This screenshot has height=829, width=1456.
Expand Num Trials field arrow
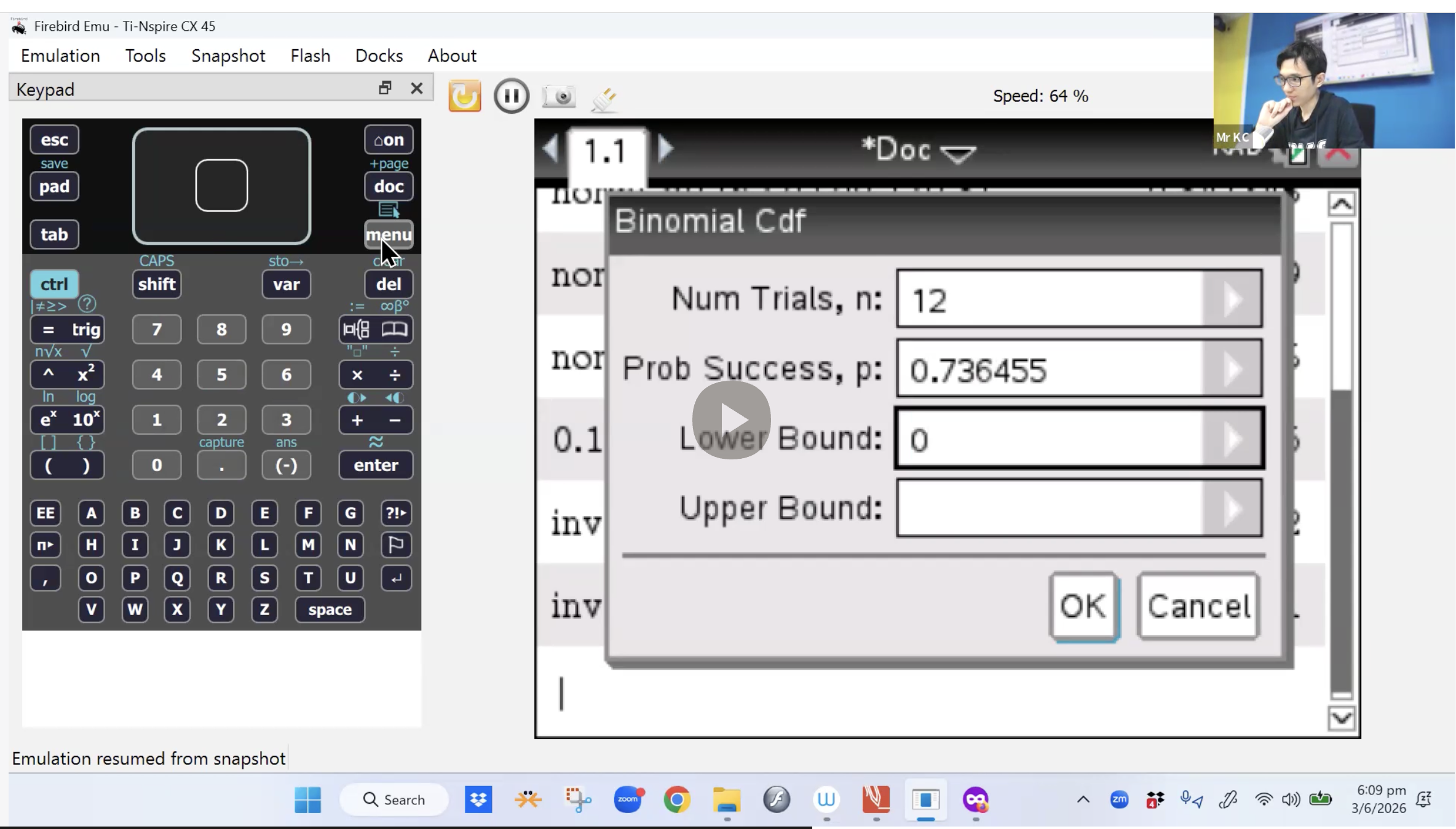click(1232, 299)
